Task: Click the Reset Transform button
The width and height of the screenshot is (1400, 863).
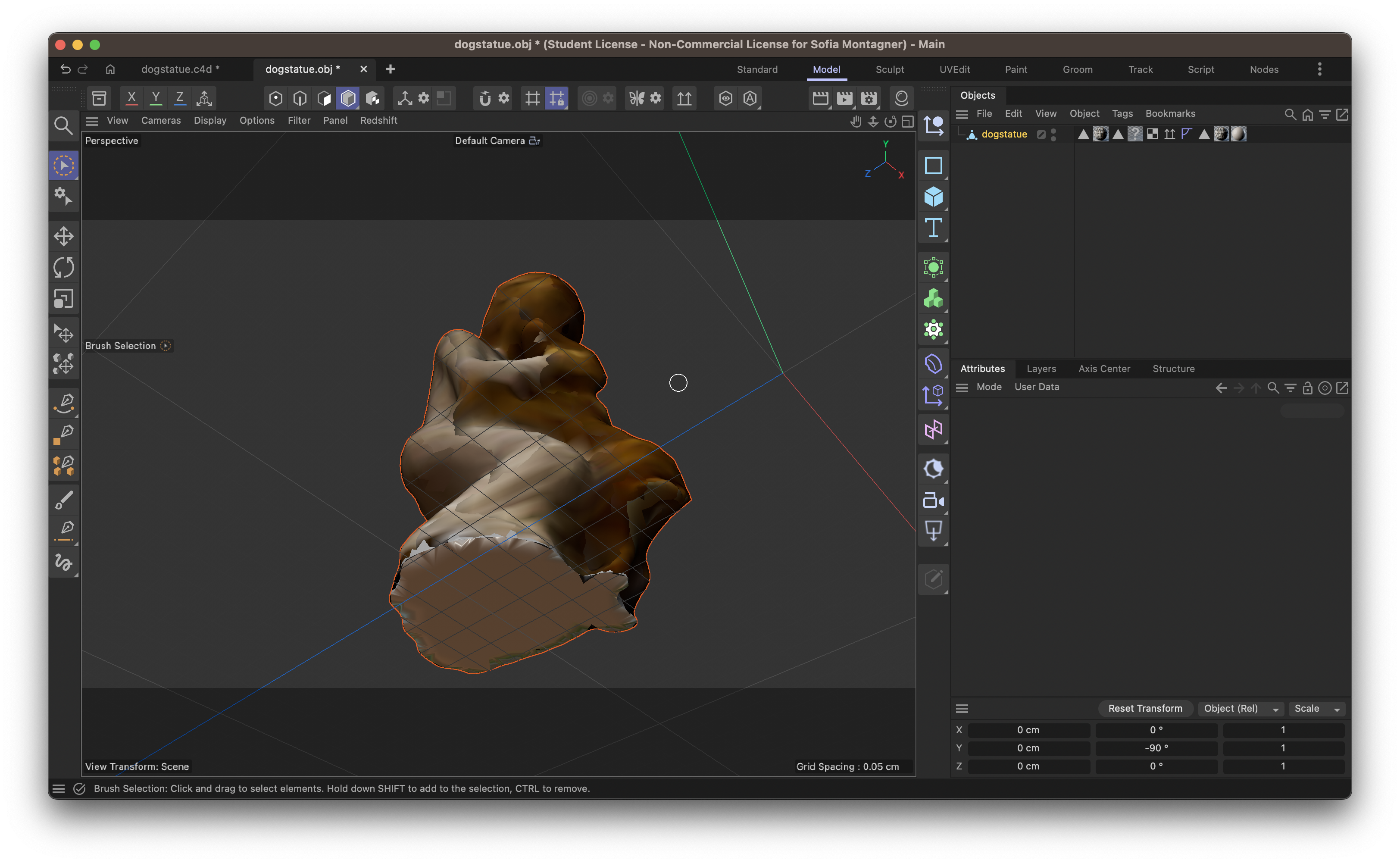Action: point(1145,708)
